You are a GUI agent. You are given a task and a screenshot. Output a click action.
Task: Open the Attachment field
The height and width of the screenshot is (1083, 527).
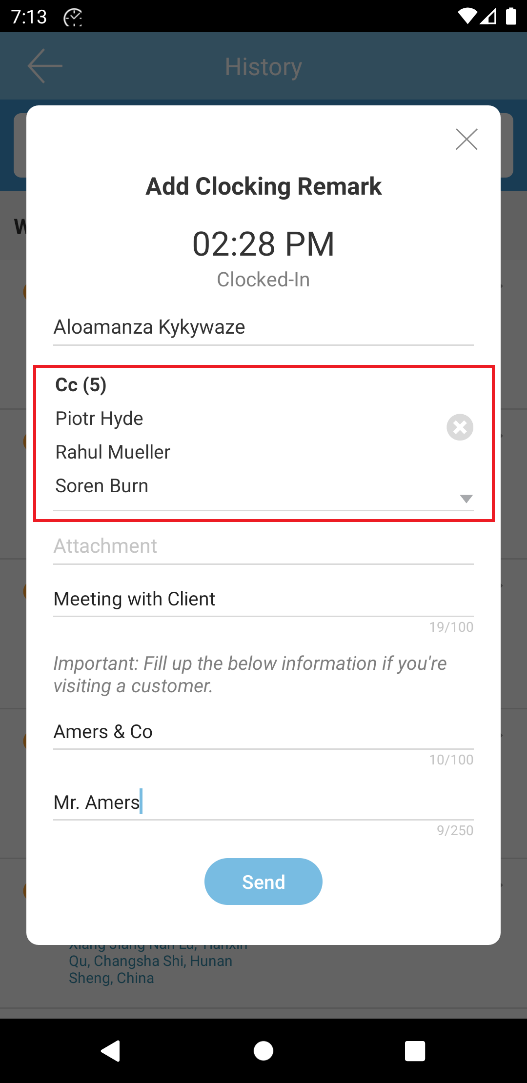point(263,546)
